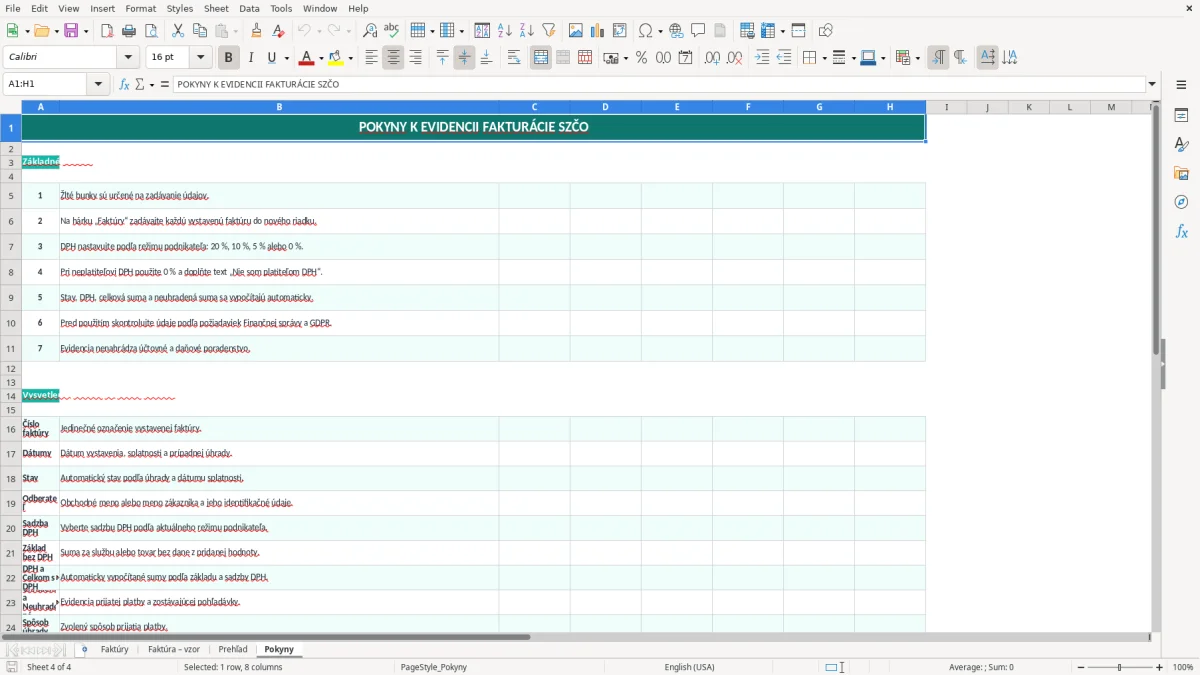Insert a chart
The height and width of the screenshot is (675, 1200).
click(x=598, y=31)
